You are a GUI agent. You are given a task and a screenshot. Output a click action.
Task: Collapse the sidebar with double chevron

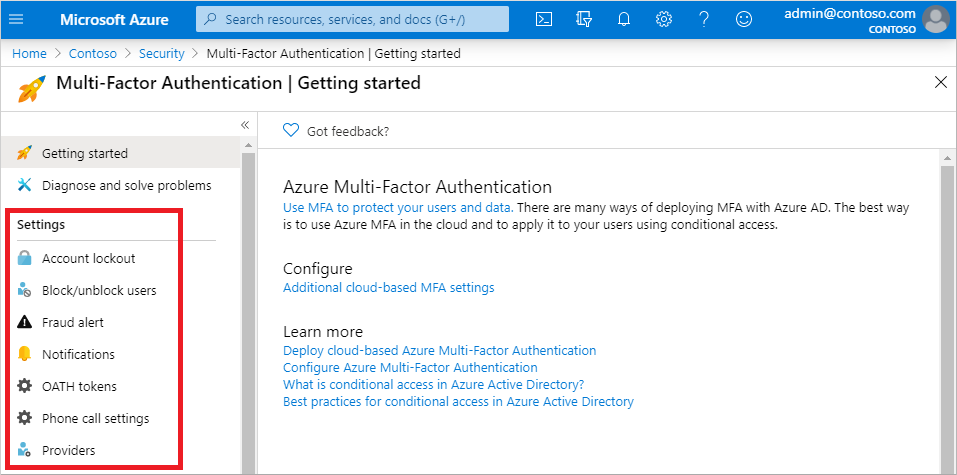(x=245, y=125)
